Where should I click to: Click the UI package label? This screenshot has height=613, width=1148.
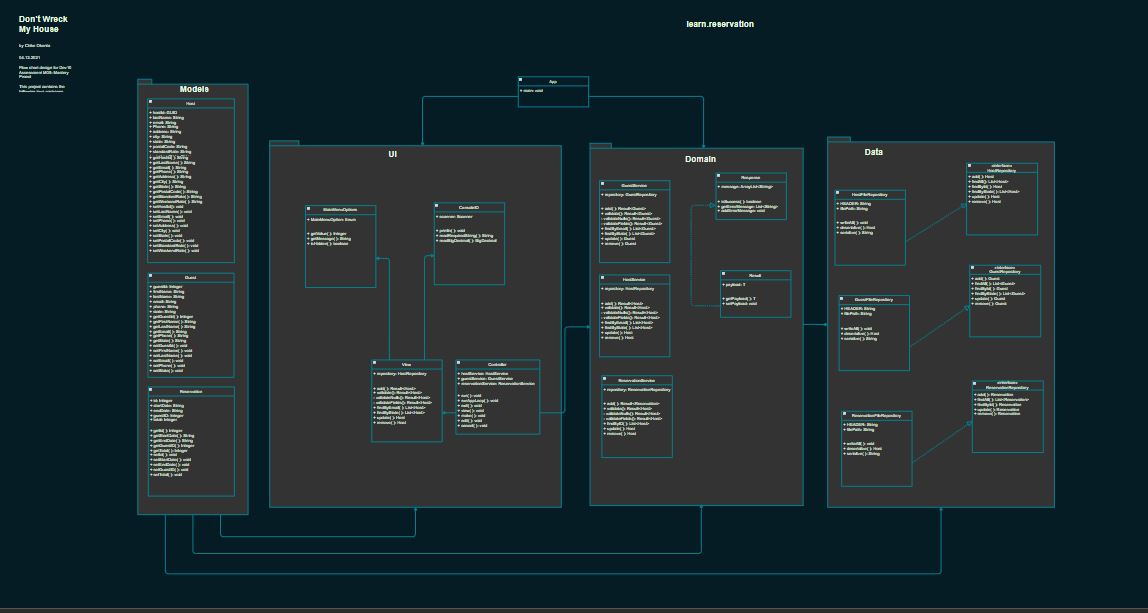(x=392, y=155)
